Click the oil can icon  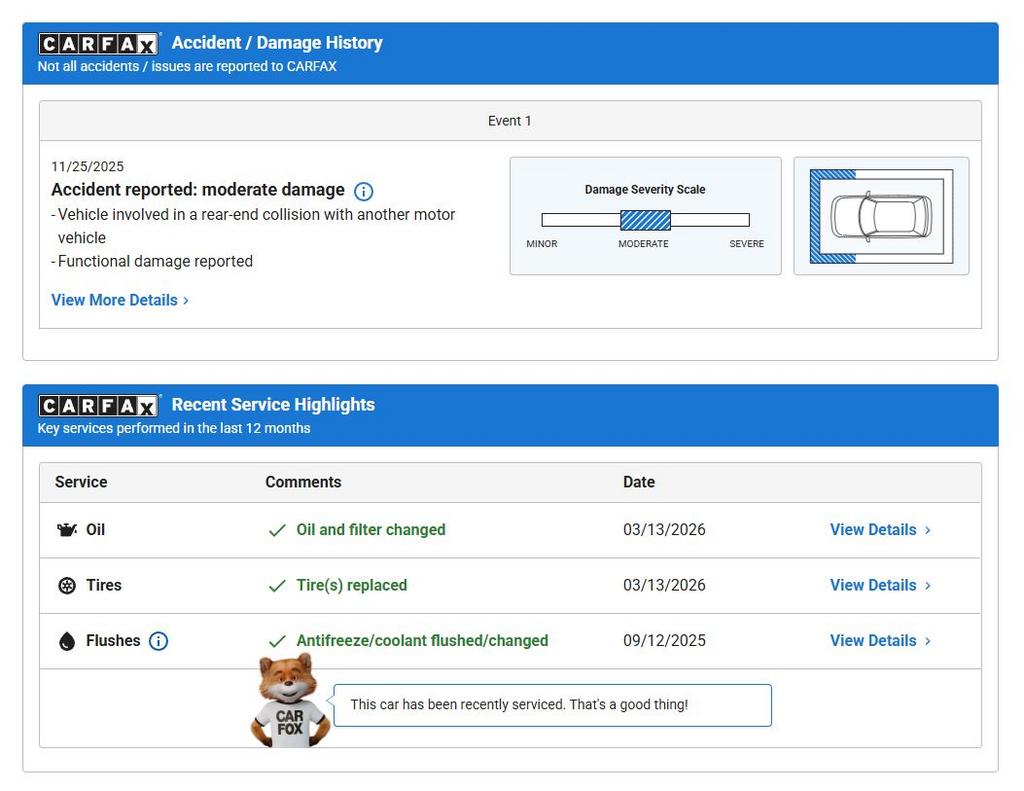tap(67, 530)
